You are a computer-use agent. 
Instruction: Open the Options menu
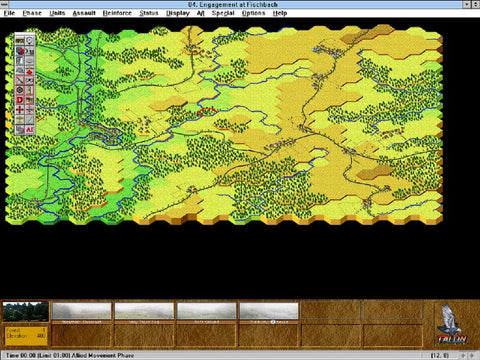253,13
